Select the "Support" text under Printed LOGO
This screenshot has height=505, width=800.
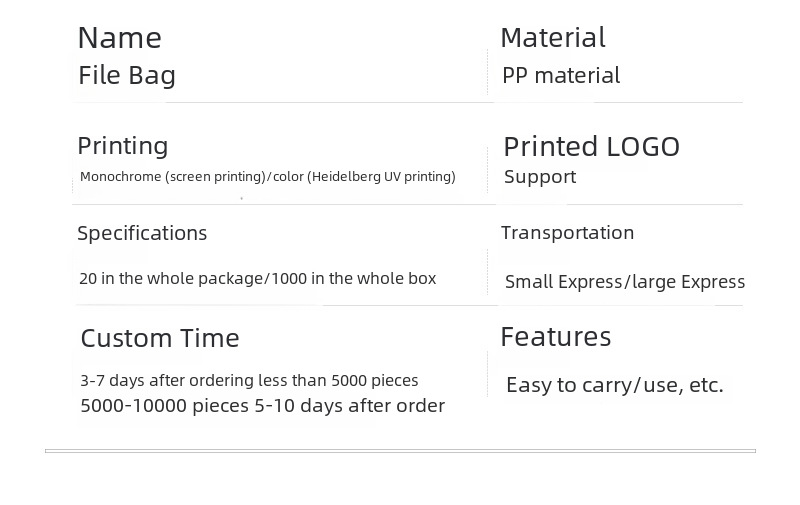[540, 177]
